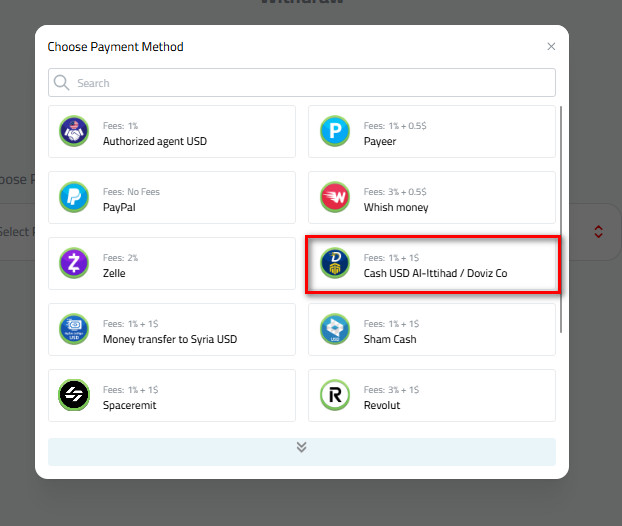Choose Zelle payment method
Viewport: 622px width, 526px height.
[172, 263]
